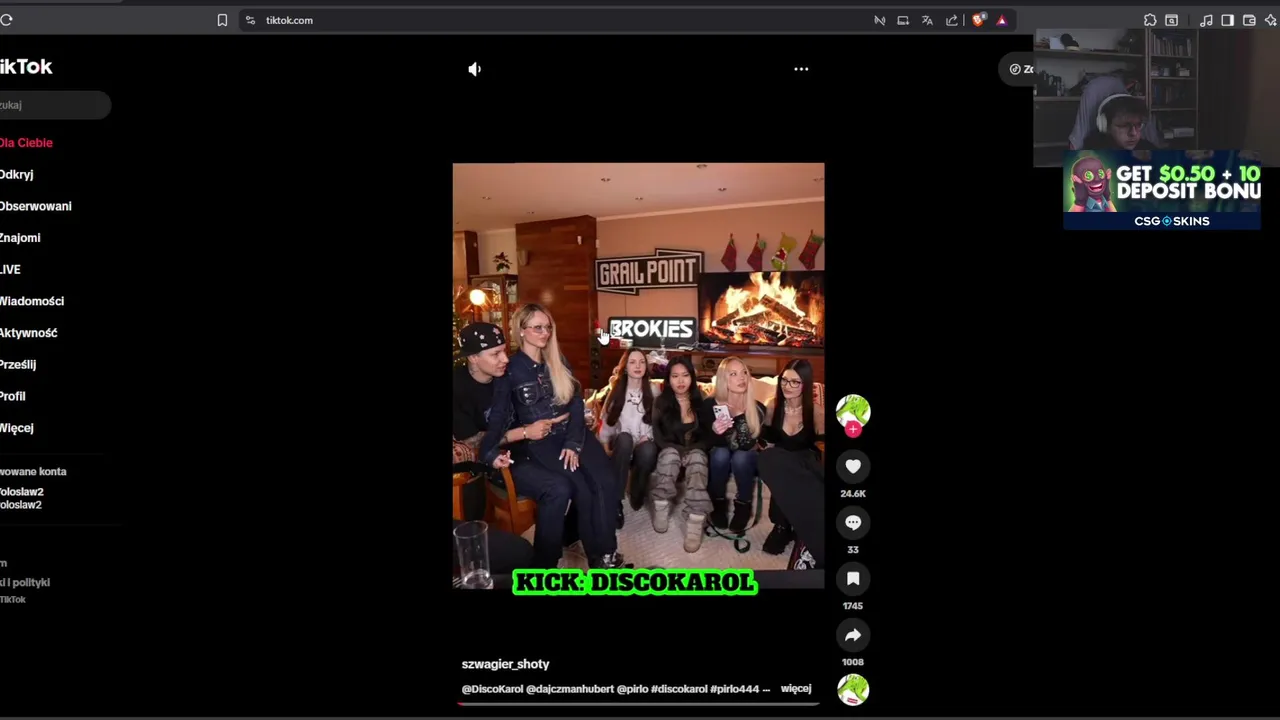
Task: Click the install app icon in address bar
Action: coord(903,20)
